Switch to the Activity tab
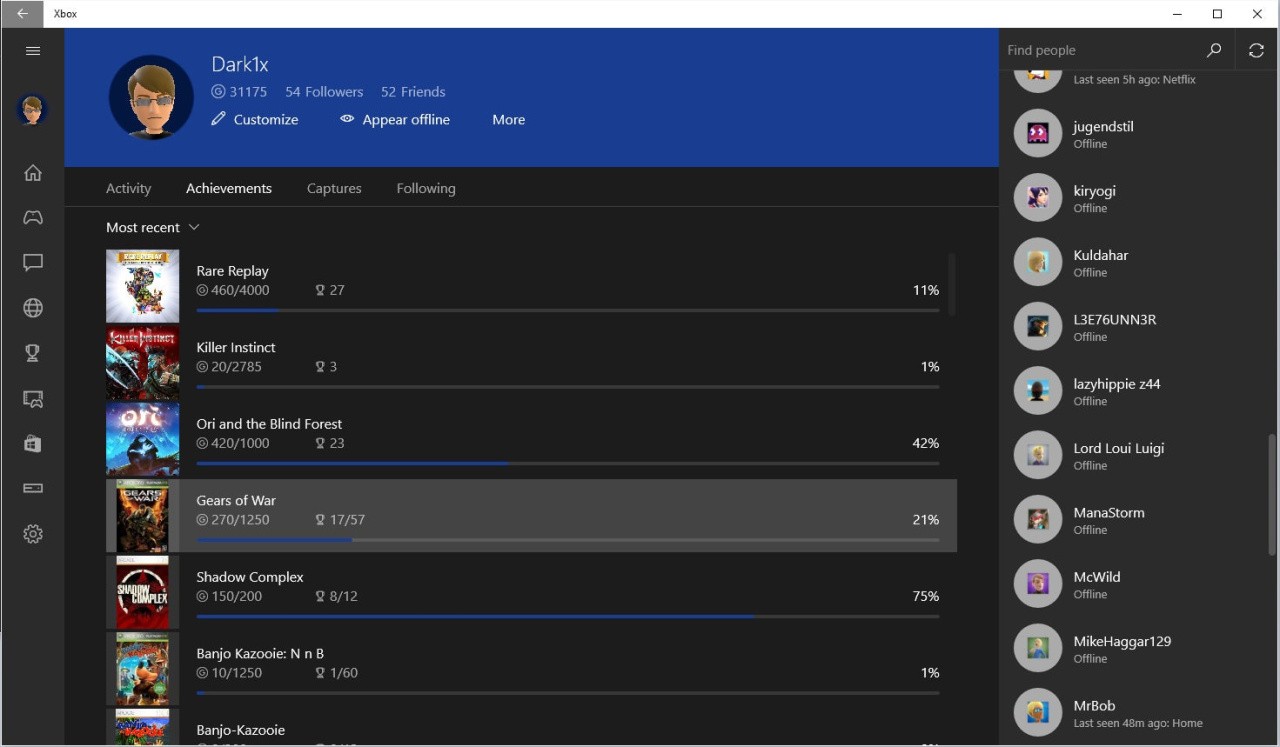 pos(128,188)
